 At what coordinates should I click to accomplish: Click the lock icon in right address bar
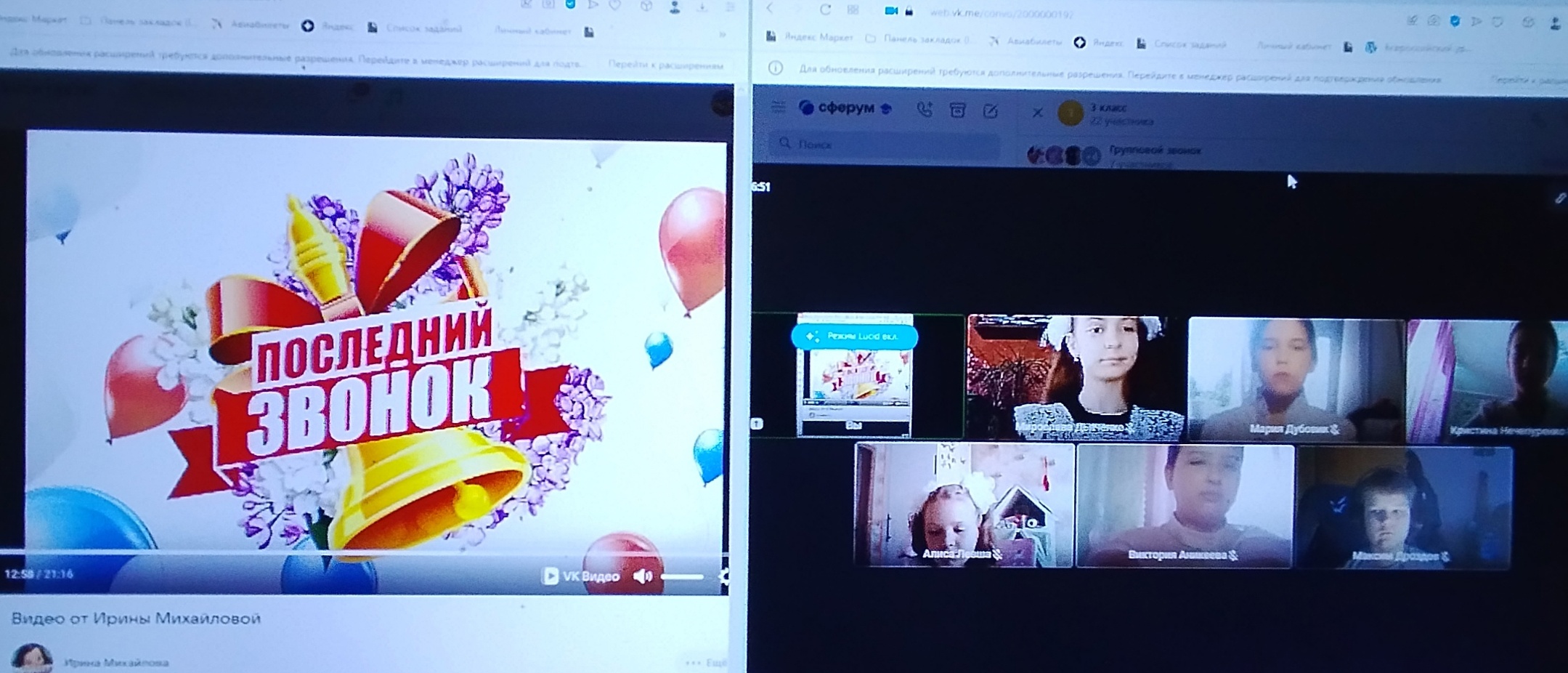click(x=909, y=12)
